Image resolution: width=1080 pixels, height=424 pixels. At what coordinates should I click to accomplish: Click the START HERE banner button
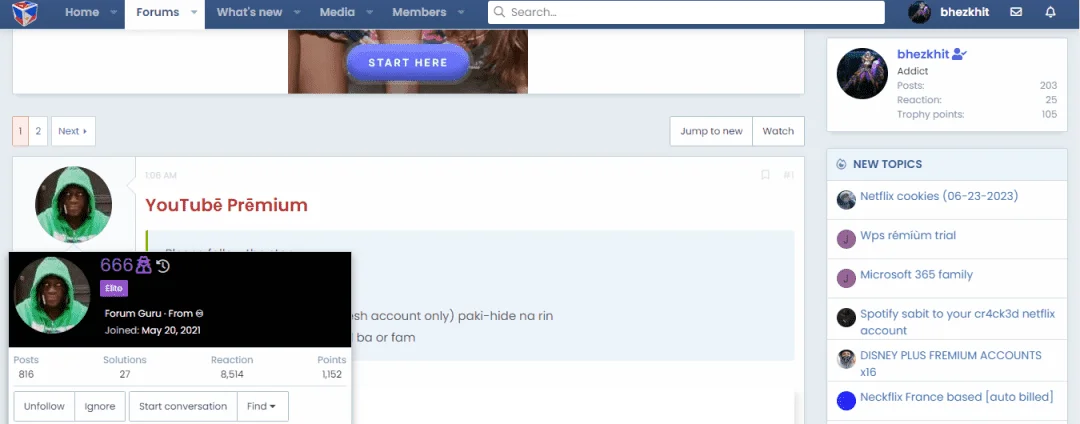coord(408,63)
